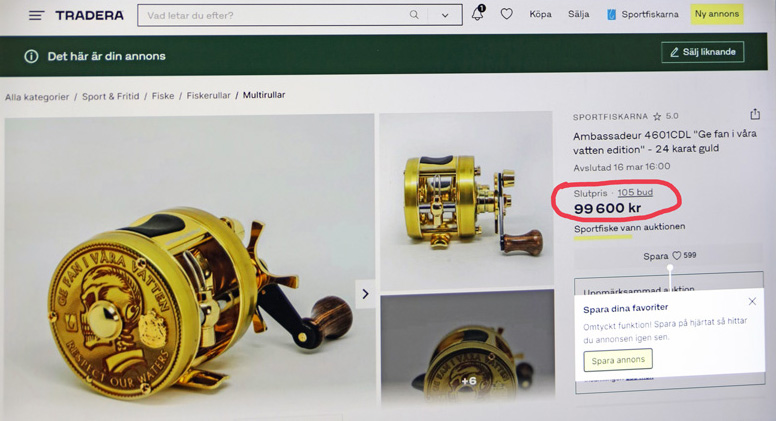Open notifications bell icon

click(478, 13)
